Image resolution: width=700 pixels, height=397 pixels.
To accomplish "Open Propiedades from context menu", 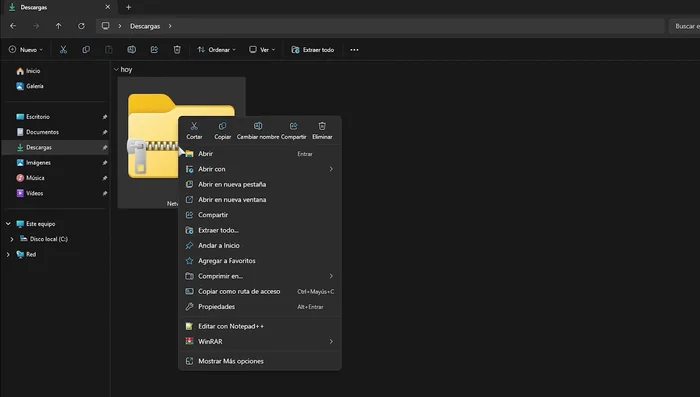I will 260,306.
